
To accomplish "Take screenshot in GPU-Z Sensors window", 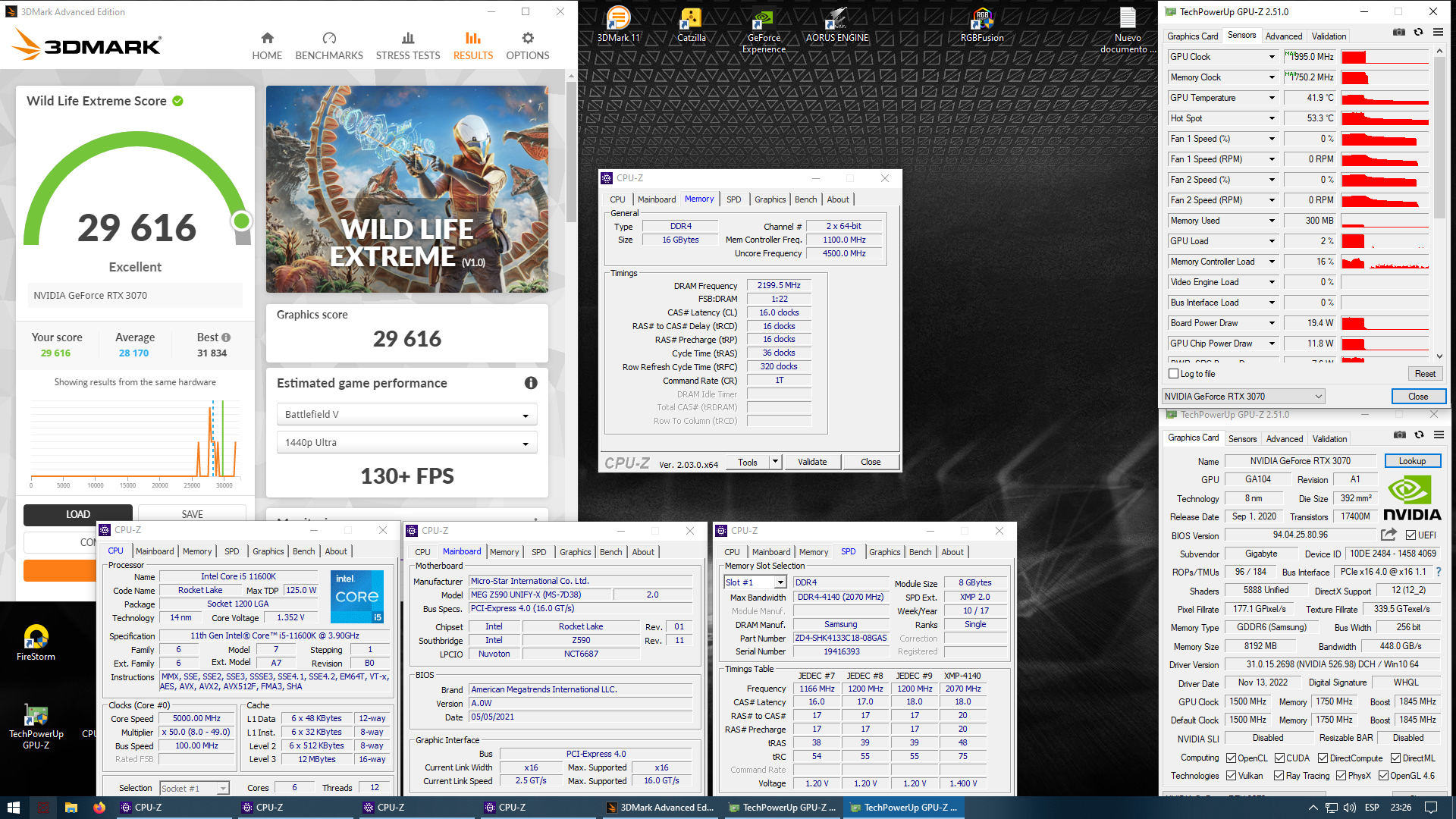I will coord(1399,32).
